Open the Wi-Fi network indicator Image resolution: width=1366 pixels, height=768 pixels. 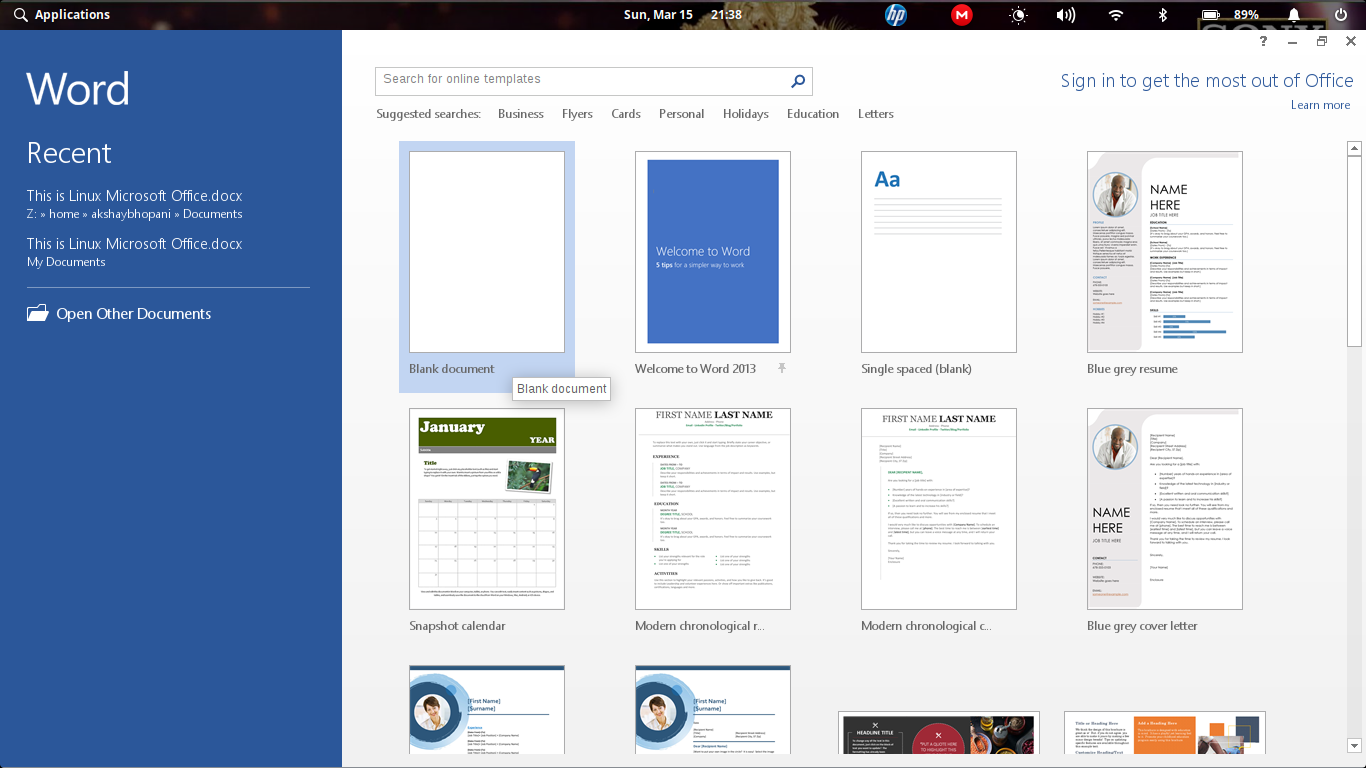(x=1116, y=15)
